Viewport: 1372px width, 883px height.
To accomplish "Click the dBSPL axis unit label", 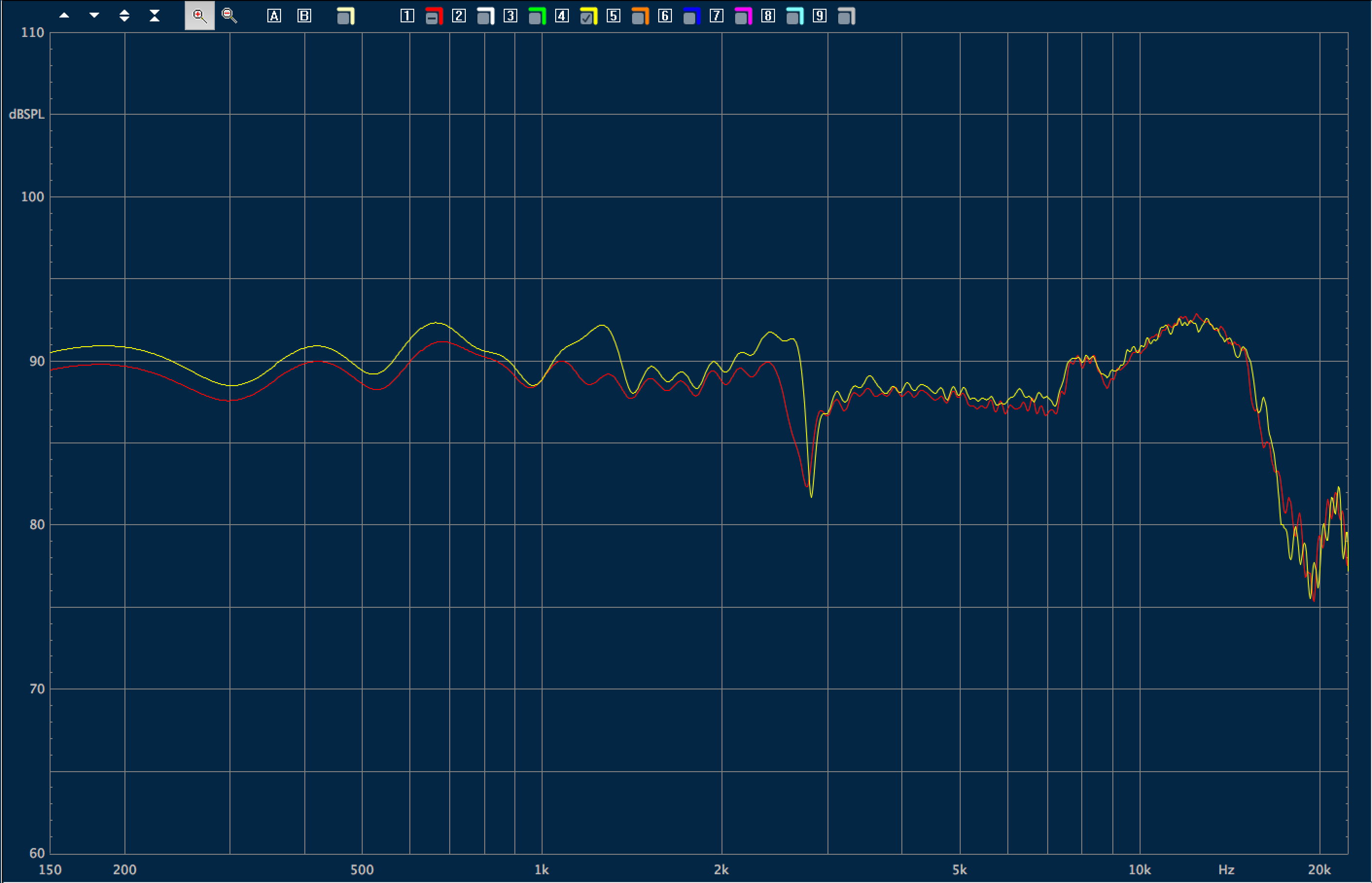I will [x=26, y=114].
